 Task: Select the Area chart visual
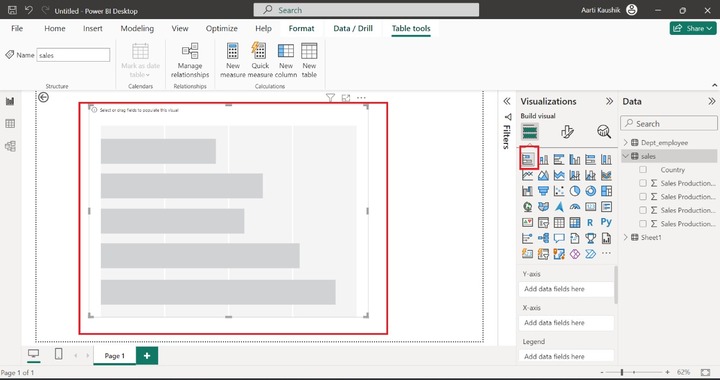(x=544, y=175)
